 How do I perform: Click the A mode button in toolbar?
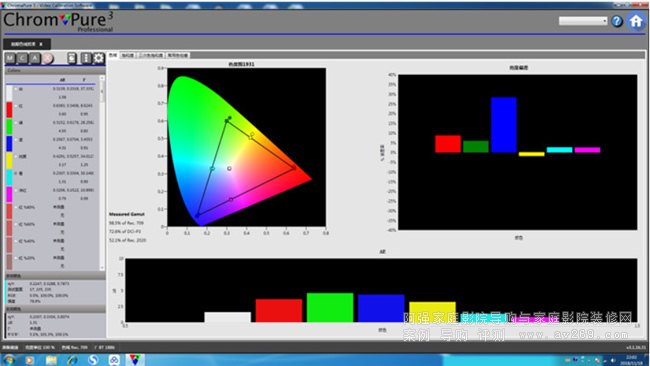pyautogui.click(x=35, y=58)
